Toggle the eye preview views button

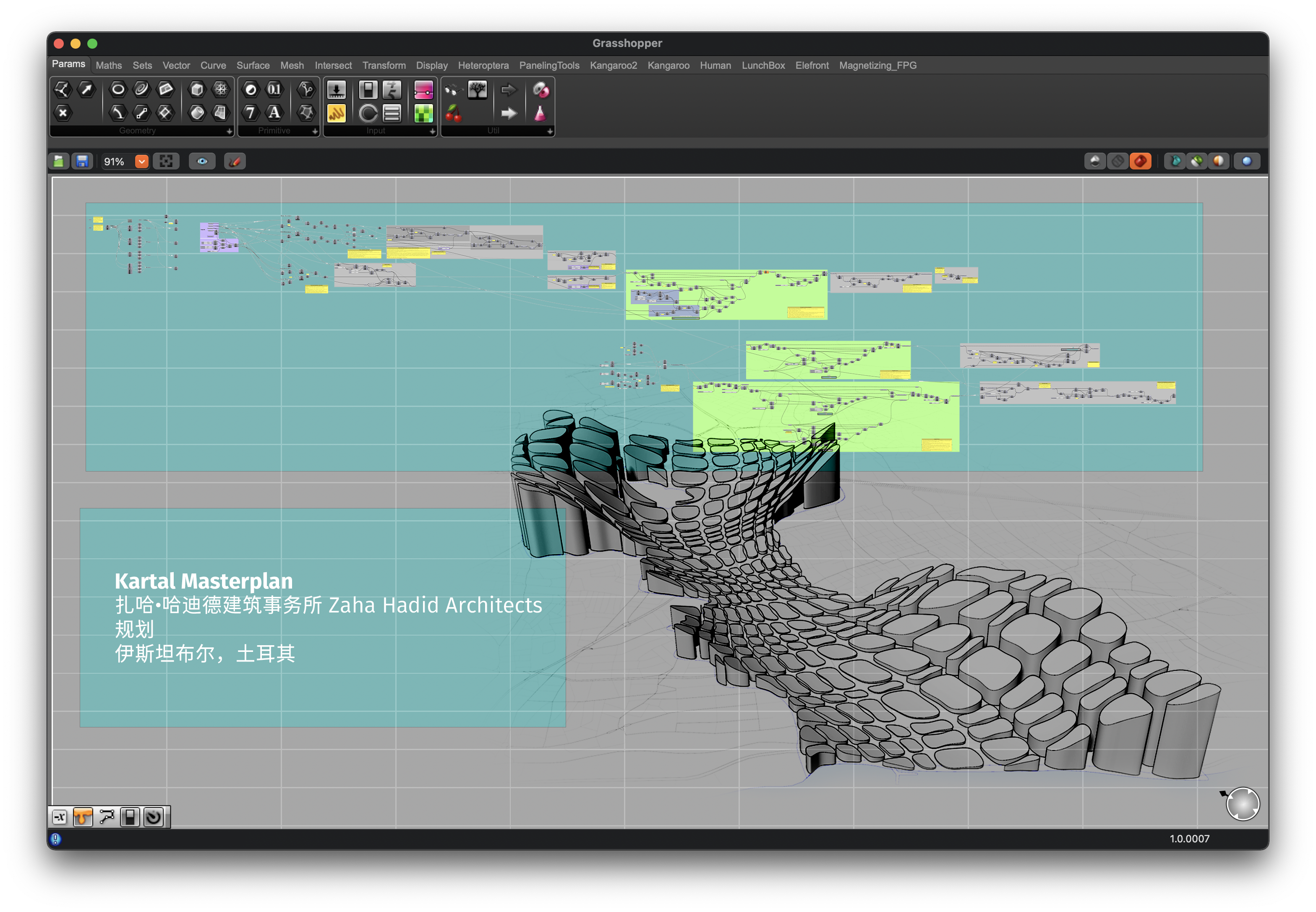click(202, 162)
